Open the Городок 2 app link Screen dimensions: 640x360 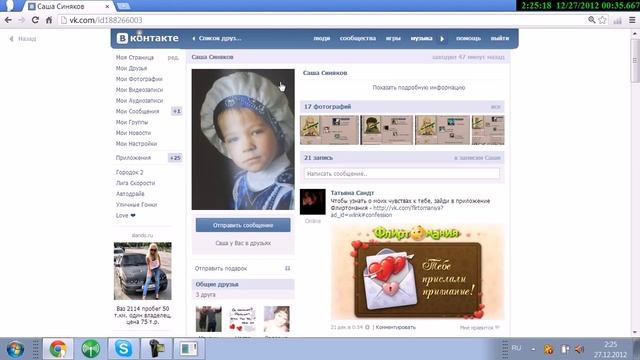coord(129,172)
